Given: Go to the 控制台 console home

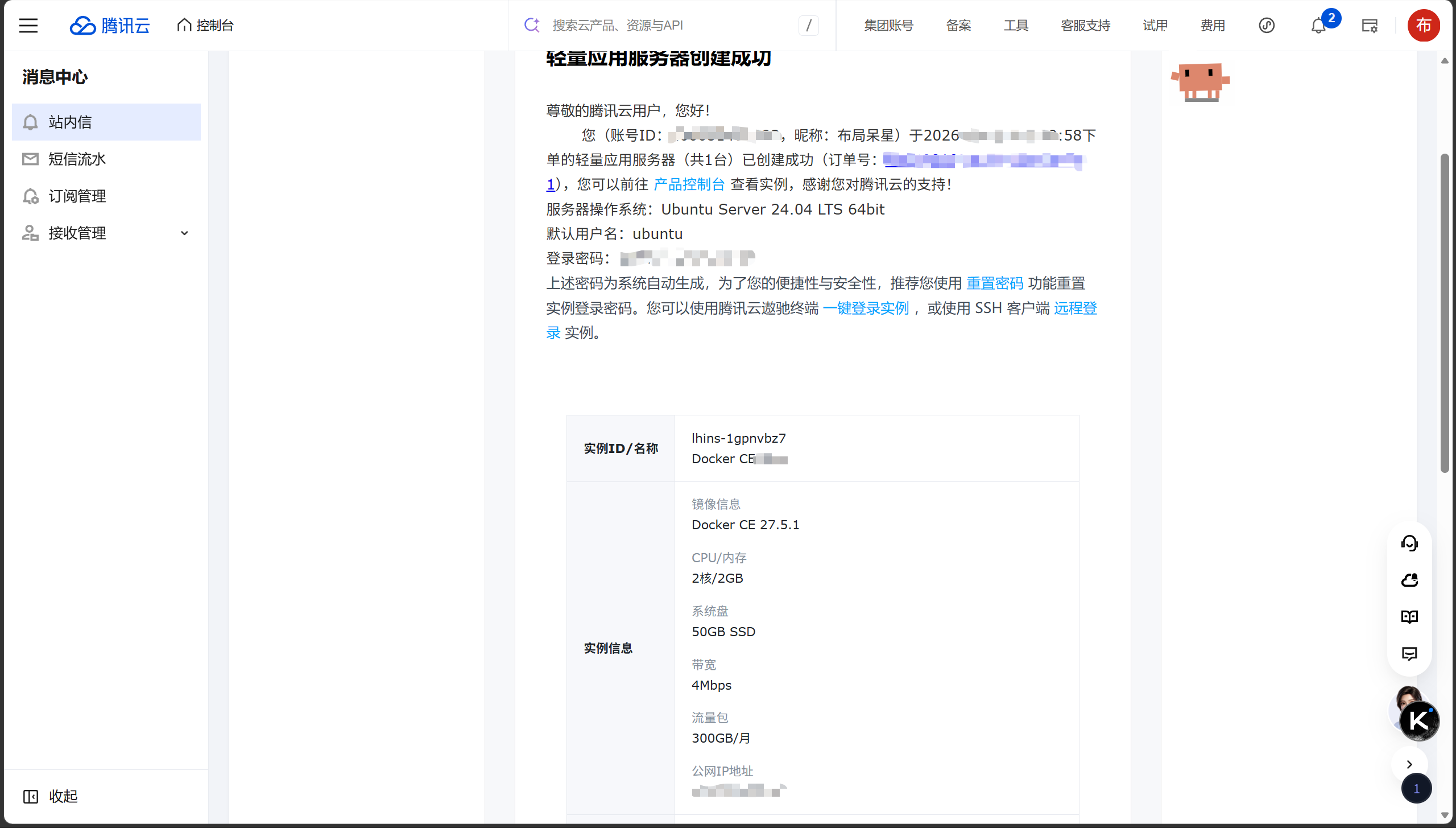Looking at the screenshot, I should (x=205, y=26).
